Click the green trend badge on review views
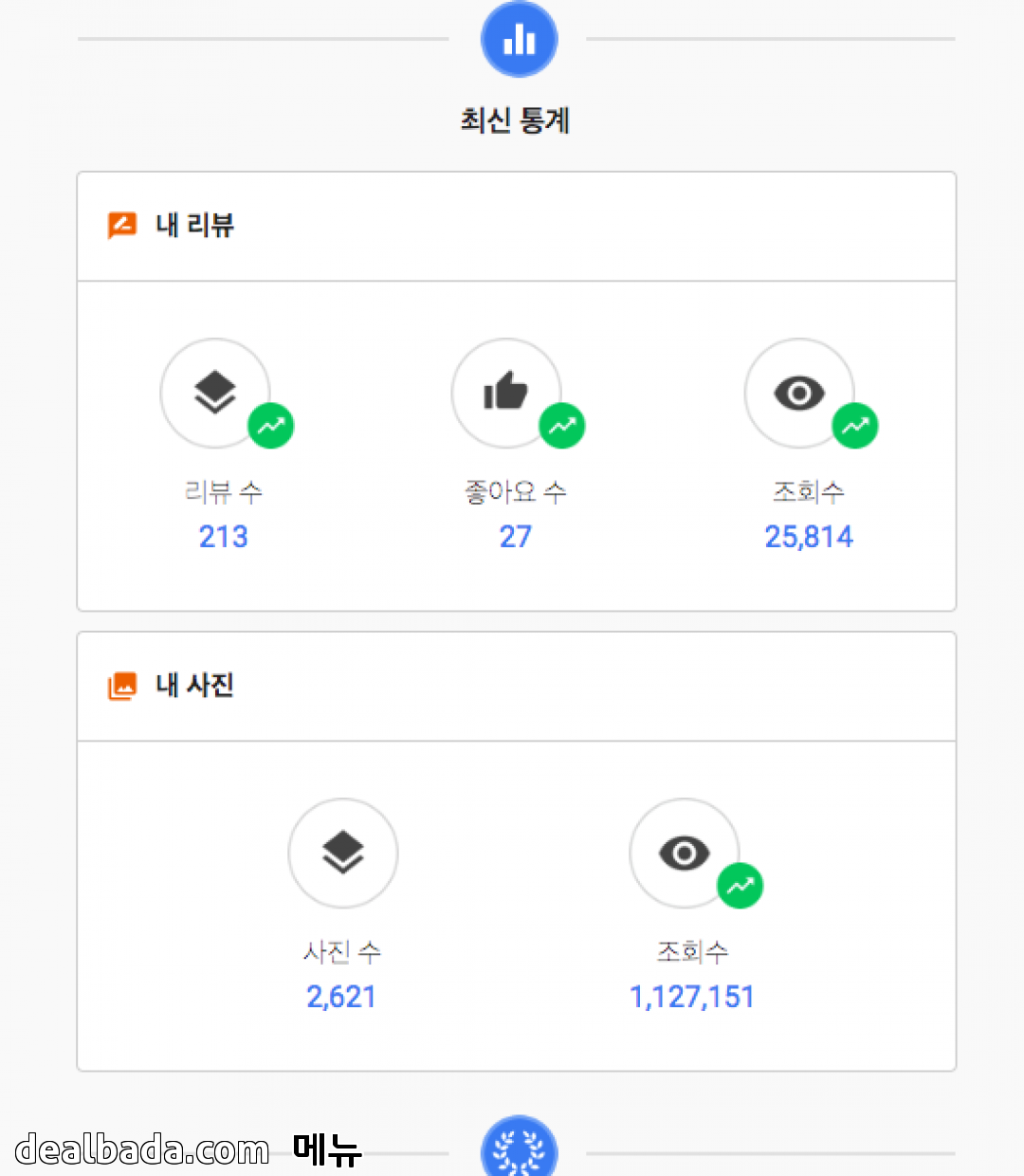 (855, 427)
